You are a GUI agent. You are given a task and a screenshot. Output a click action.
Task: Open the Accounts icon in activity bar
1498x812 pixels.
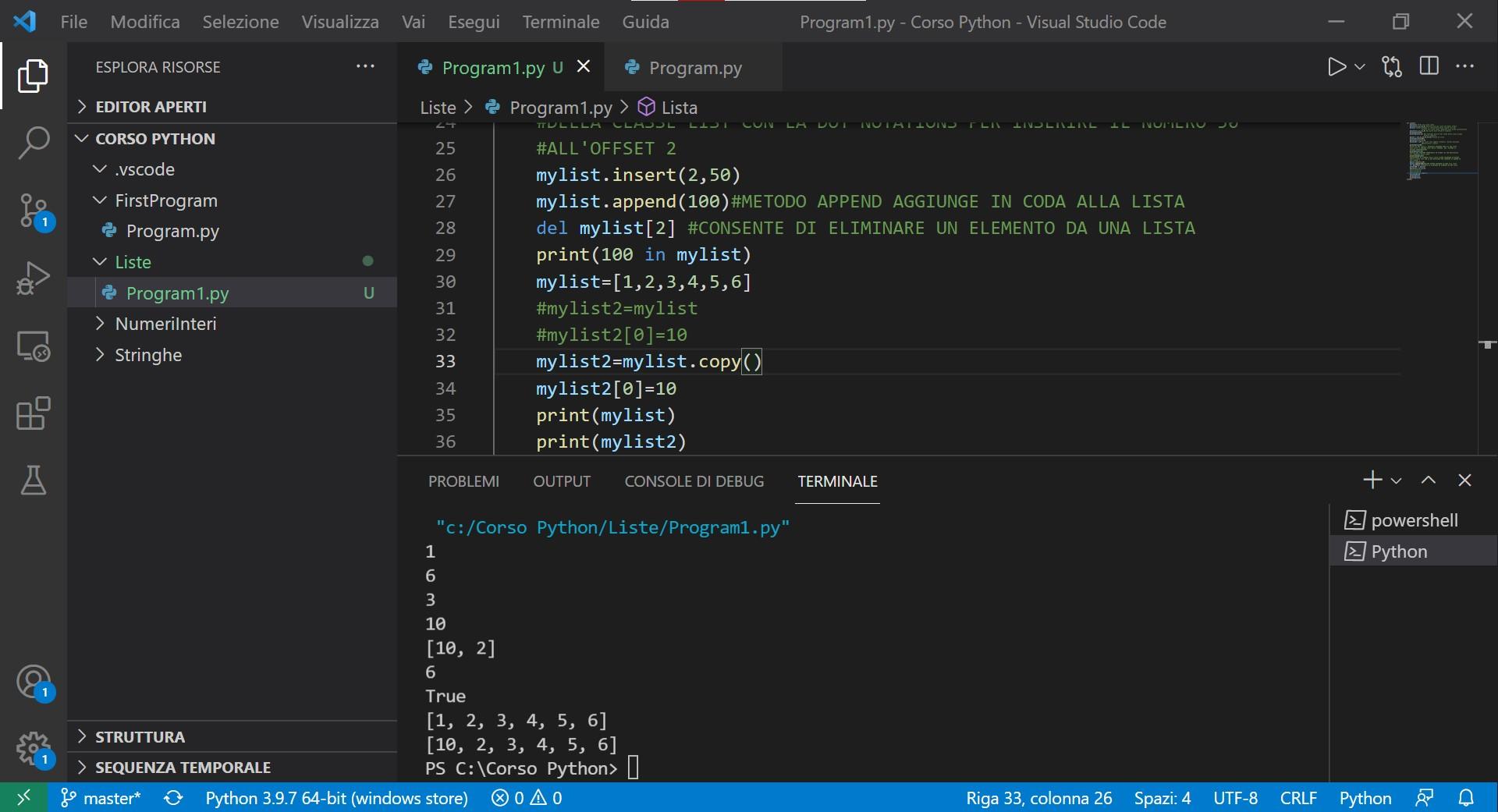tap(34, 683)
